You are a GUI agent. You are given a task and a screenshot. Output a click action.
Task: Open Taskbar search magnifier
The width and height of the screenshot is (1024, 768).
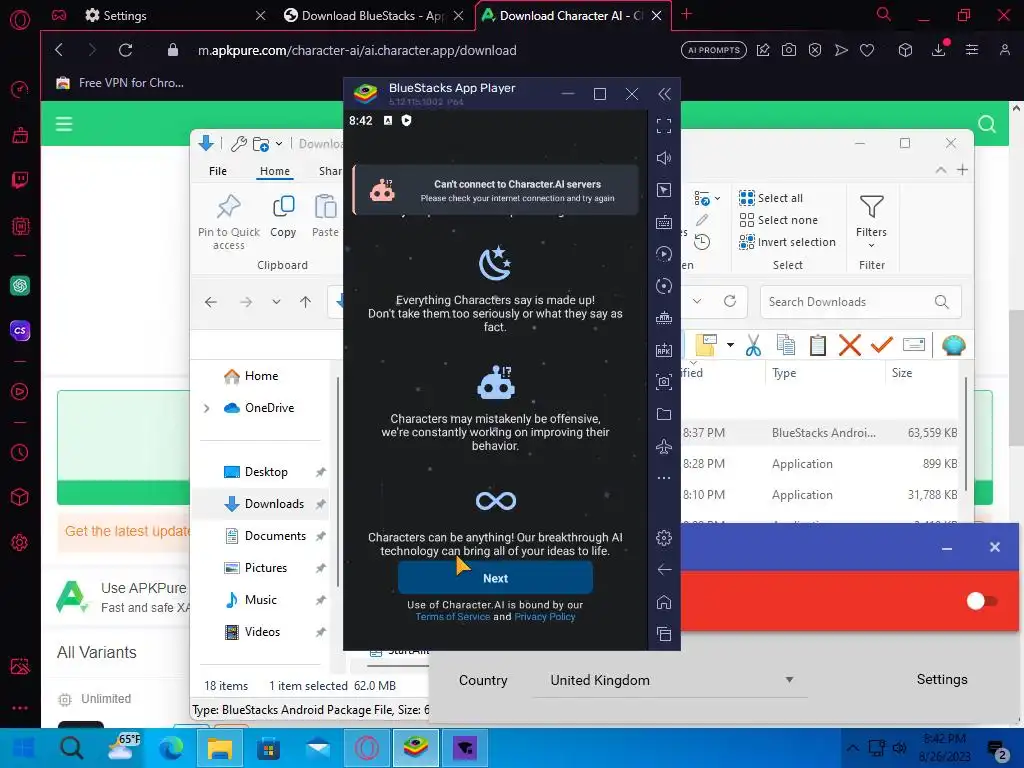[71, 748]
